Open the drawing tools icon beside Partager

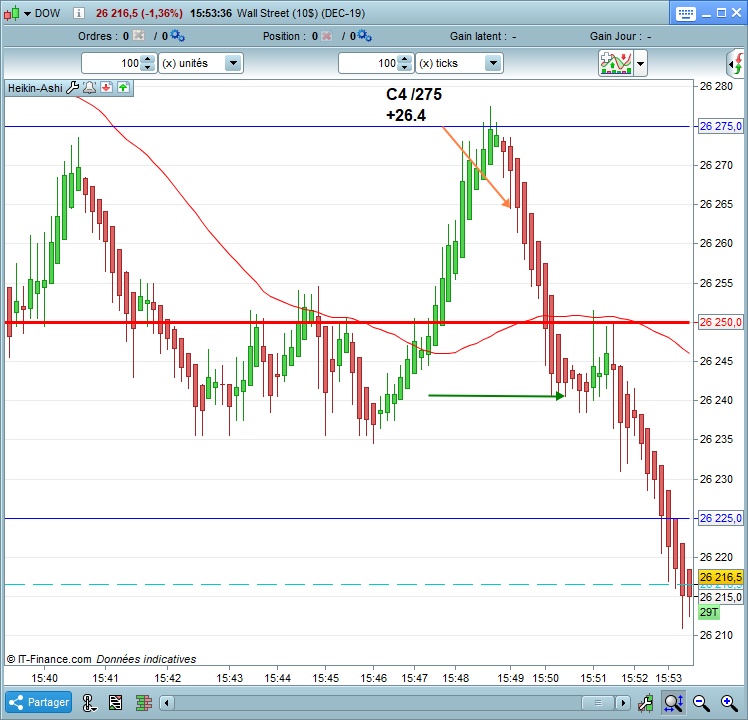[89, 702]
